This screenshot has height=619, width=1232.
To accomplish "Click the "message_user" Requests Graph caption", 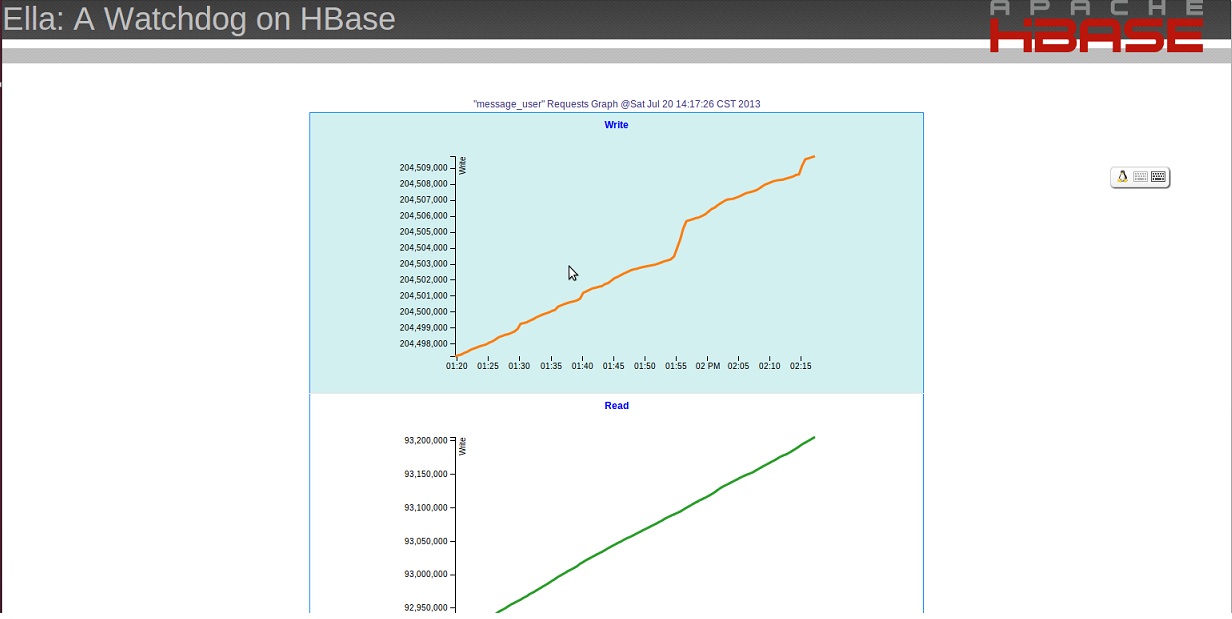I will [616, 104].
